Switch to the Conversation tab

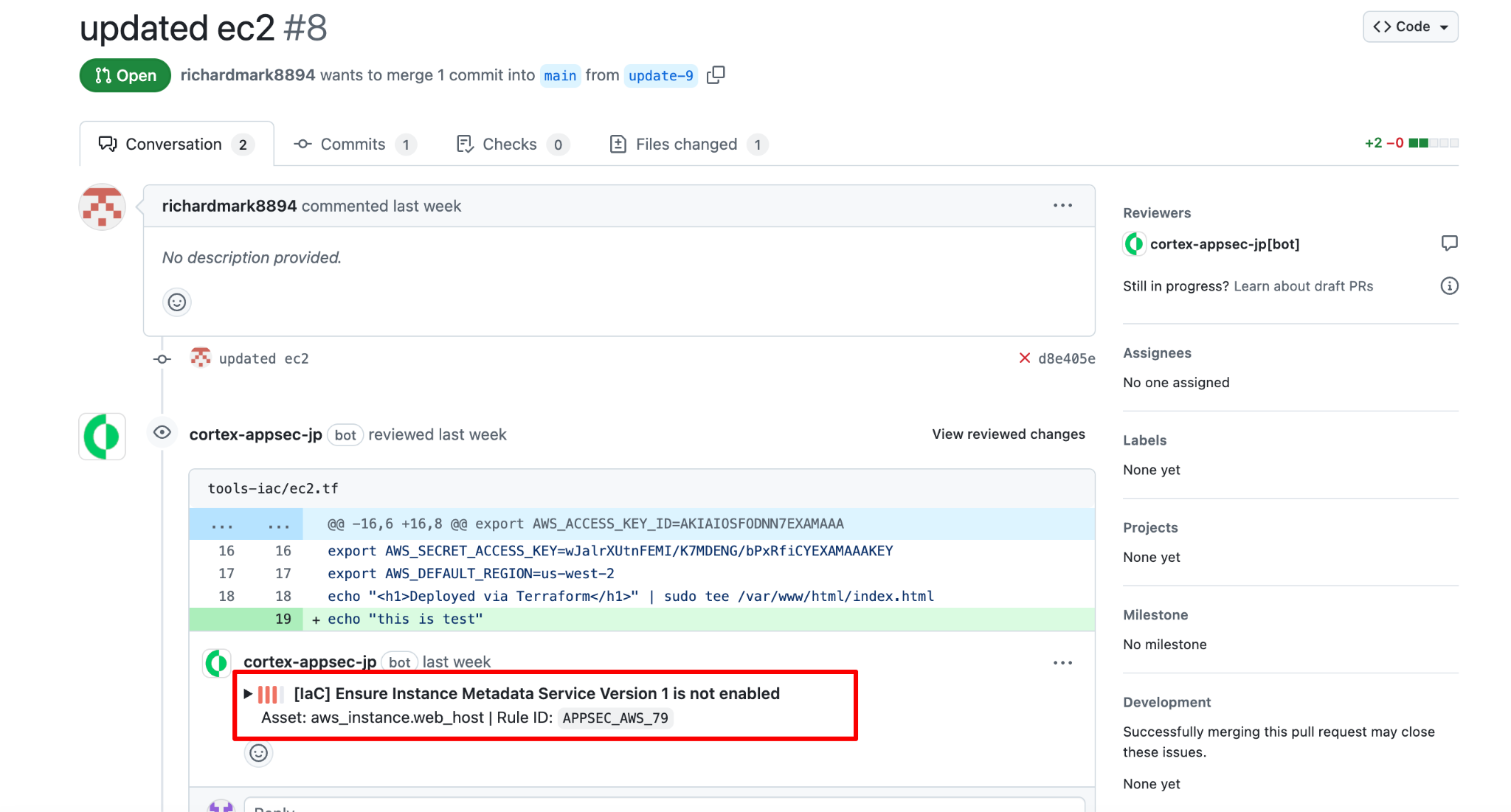click(176, 144)
